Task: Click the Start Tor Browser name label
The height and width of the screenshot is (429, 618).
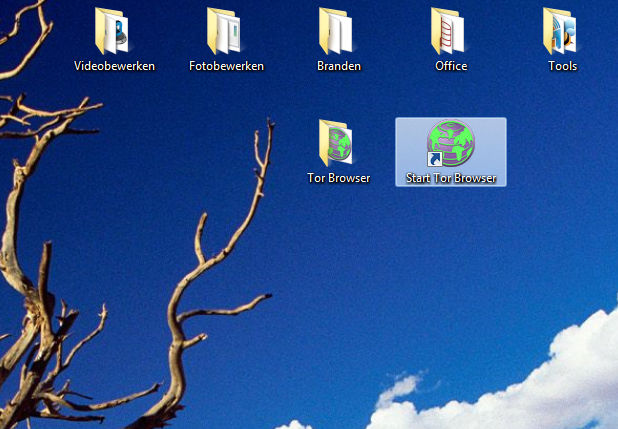Action: tap(451, 179)
